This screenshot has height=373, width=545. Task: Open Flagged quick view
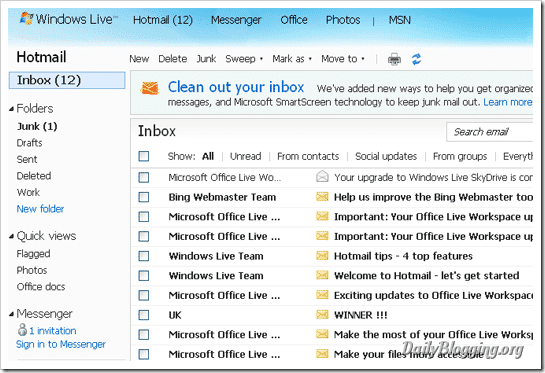(33, 254)
